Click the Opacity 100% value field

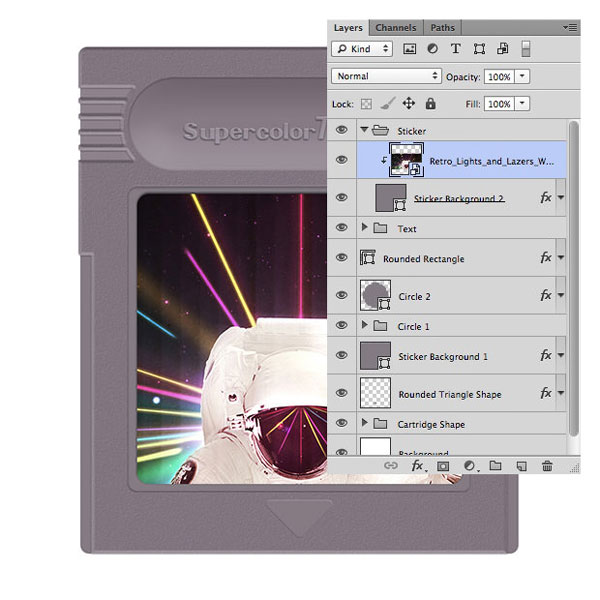499,77
